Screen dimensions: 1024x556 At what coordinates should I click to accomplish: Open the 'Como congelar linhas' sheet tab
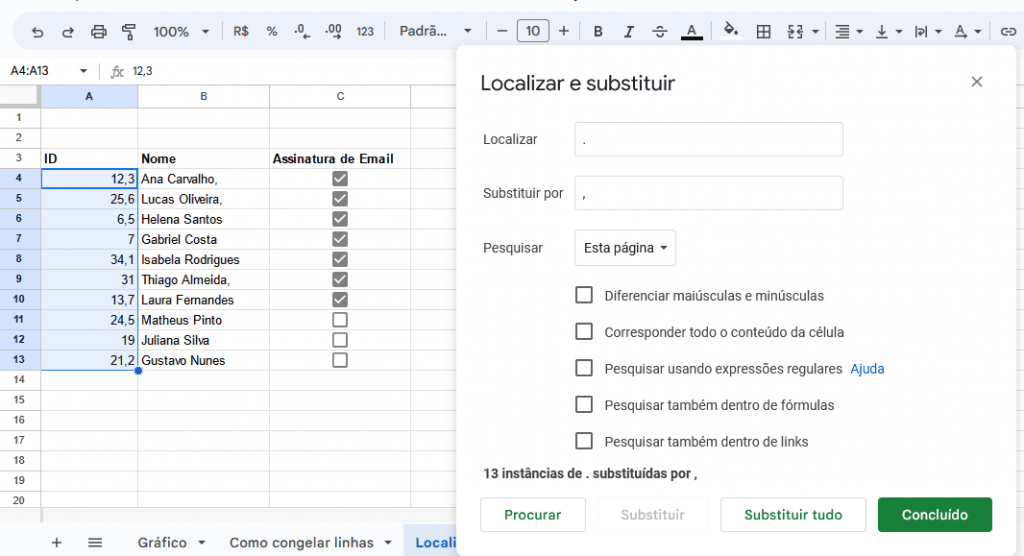(x=308, y=542)
